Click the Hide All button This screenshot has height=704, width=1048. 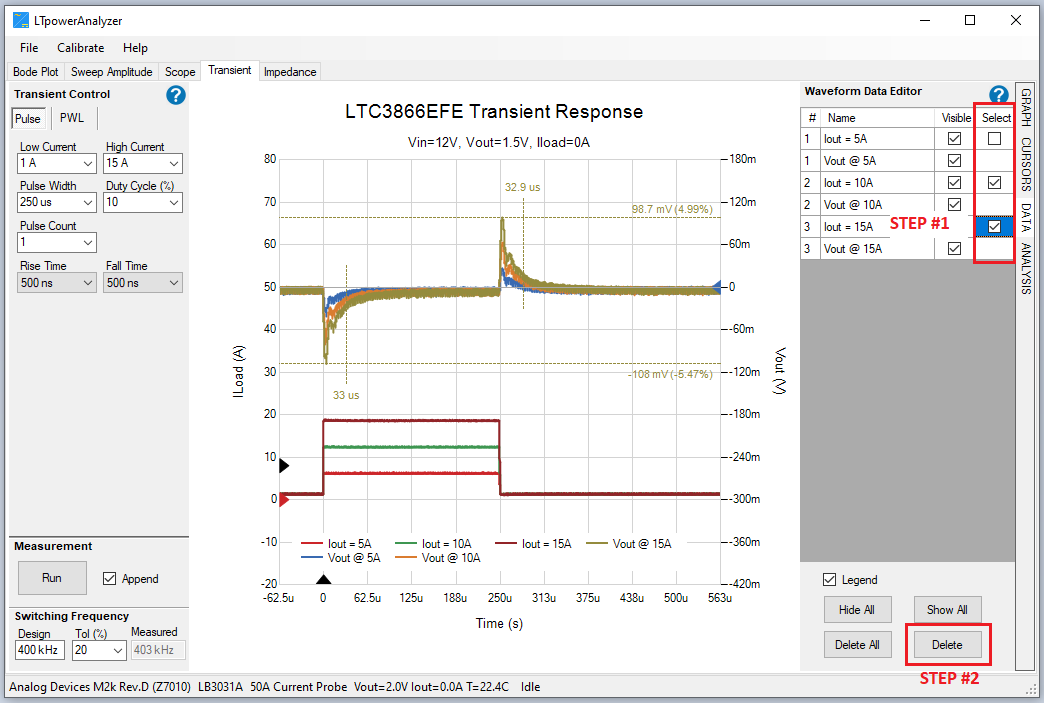click(857, 609)
